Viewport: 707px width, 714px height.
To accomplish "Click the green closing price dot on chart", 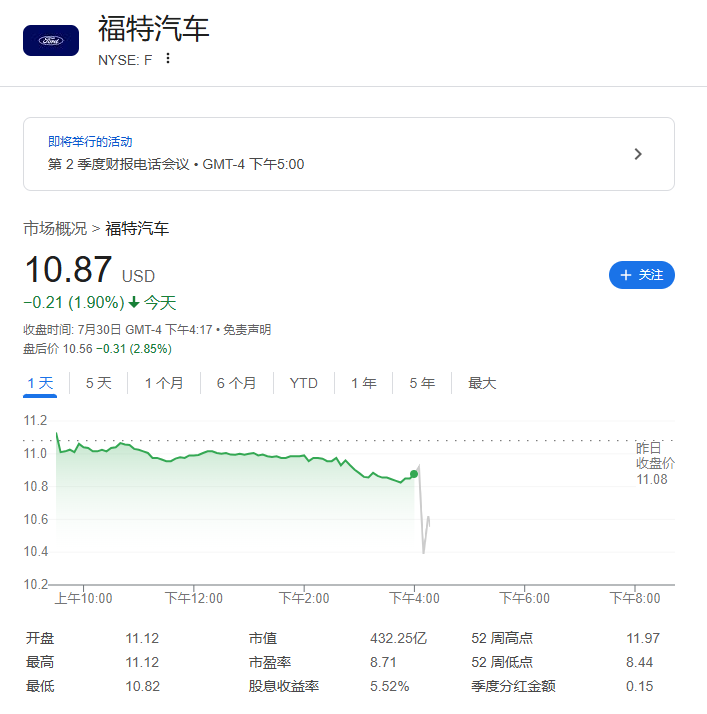I will (x=414, y=474).
